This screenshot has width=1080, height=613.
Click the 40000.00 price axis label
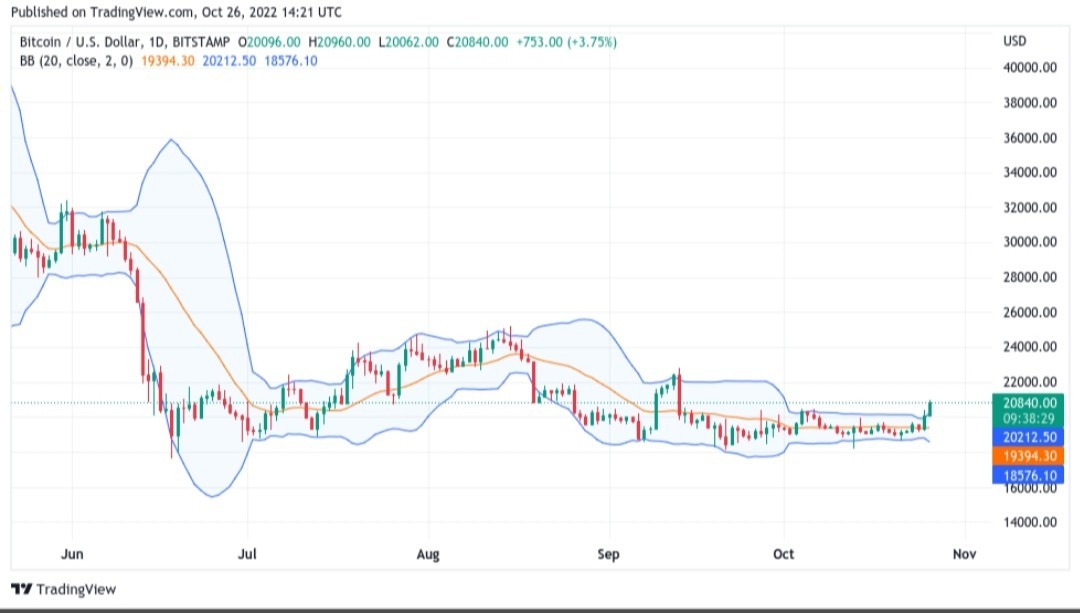(1030, 67)
